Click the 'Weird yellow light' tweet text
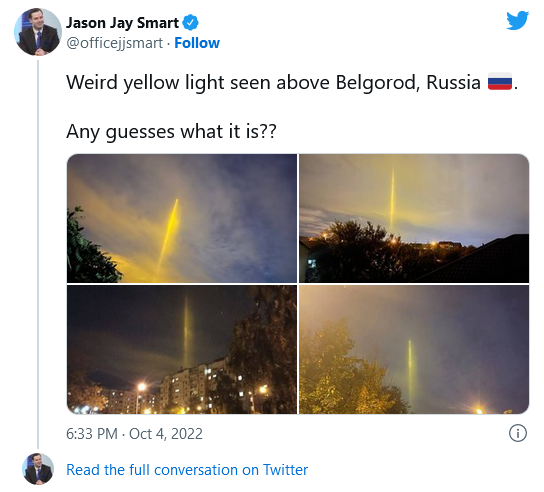The width and height of the screenshot is (544, 492). [292, 83]
